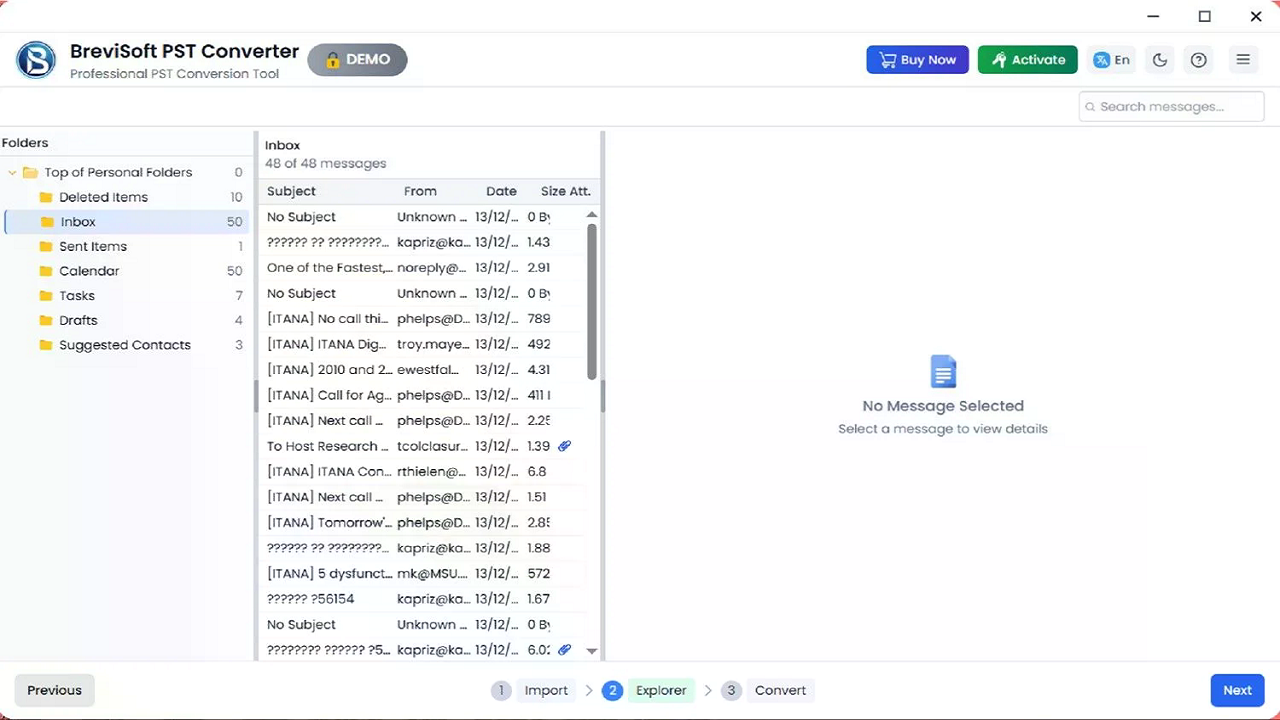Click scroll down arrow in message list
1280x720 pixels.
(x=591, y=651)
